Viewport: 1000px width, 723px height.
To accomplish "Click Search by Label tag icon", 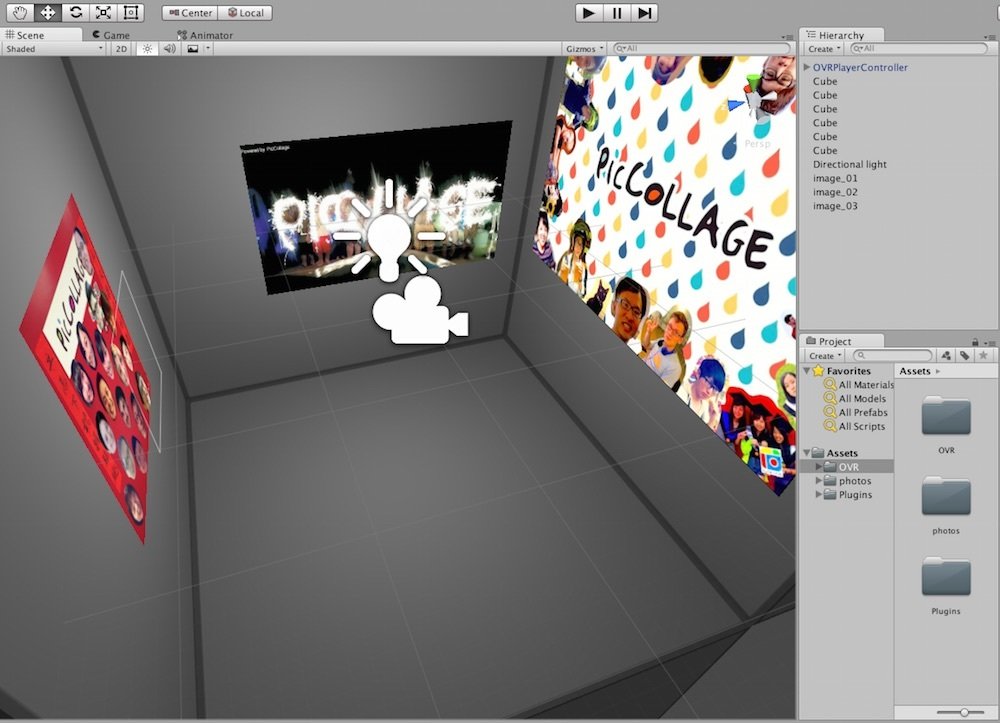I will [x=964, y=355].
